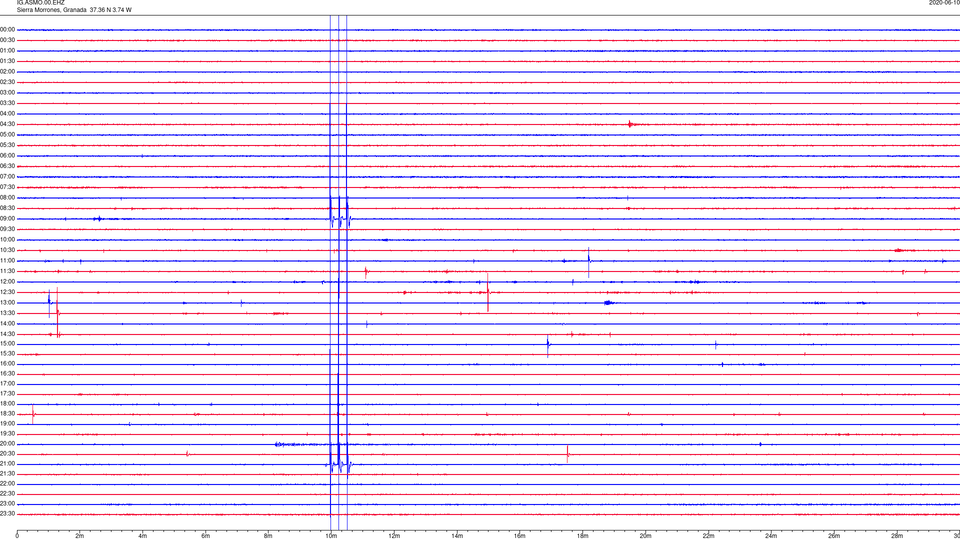The height and width of the screenshot is (540, 960).
Task: Click the station code IG.ASMO.00.EHZ header
Action: pyautogui.click(x=40, y=2)
